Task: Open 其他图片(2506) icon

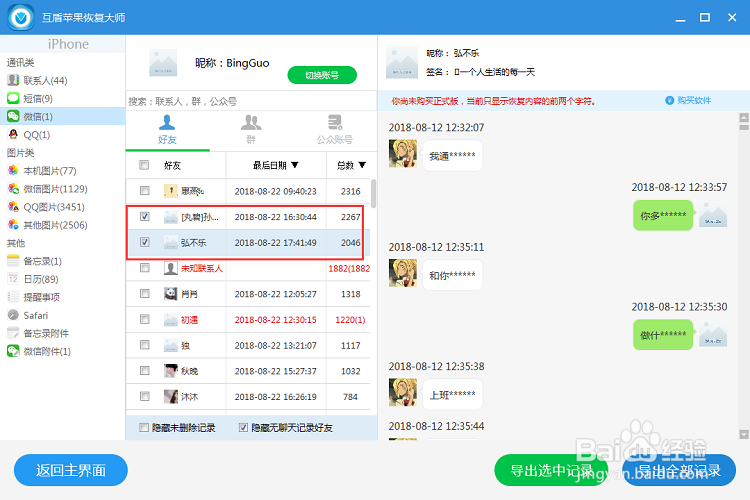Action: tap(13, 225)
